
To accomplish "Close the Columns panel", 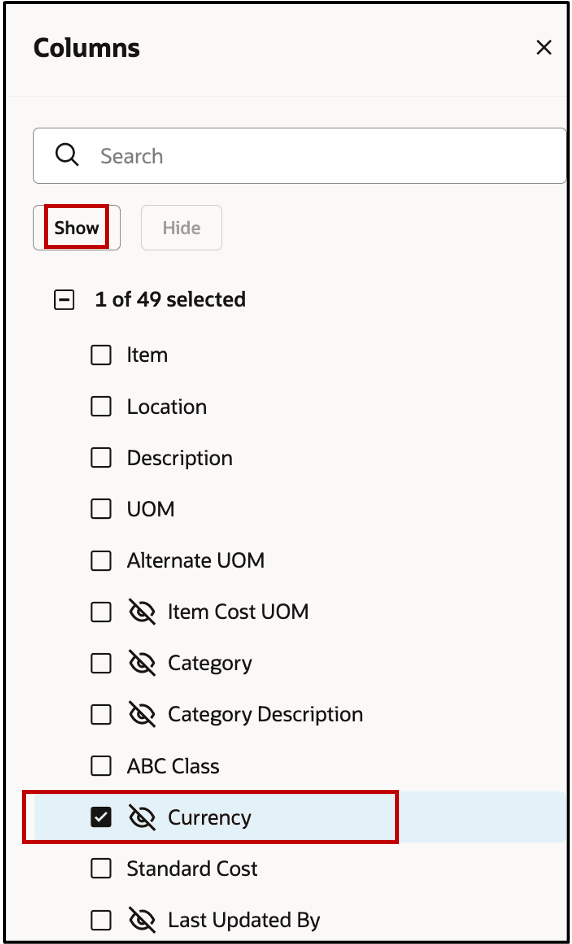I will [544, 48].
